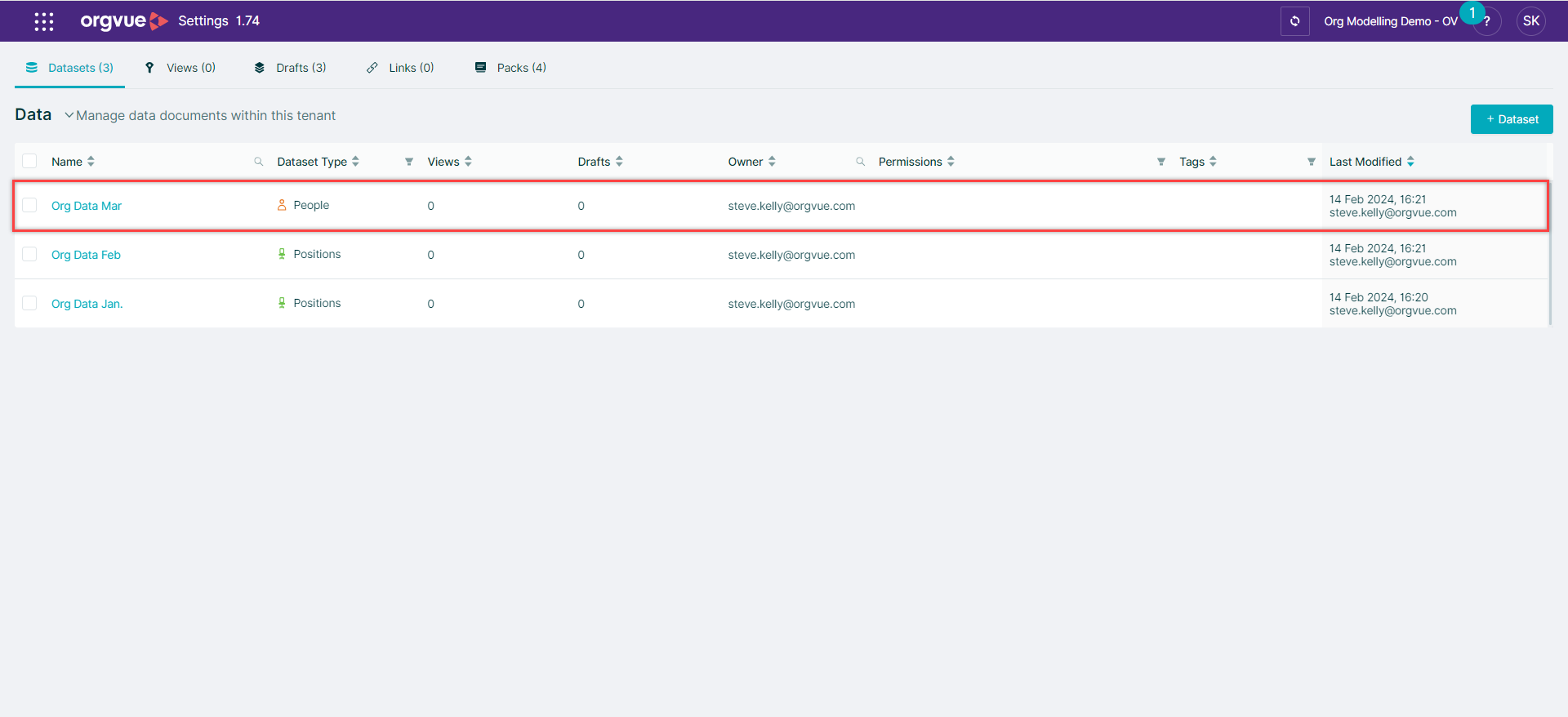Sort by Last Modified arrows

point(1410,162)
